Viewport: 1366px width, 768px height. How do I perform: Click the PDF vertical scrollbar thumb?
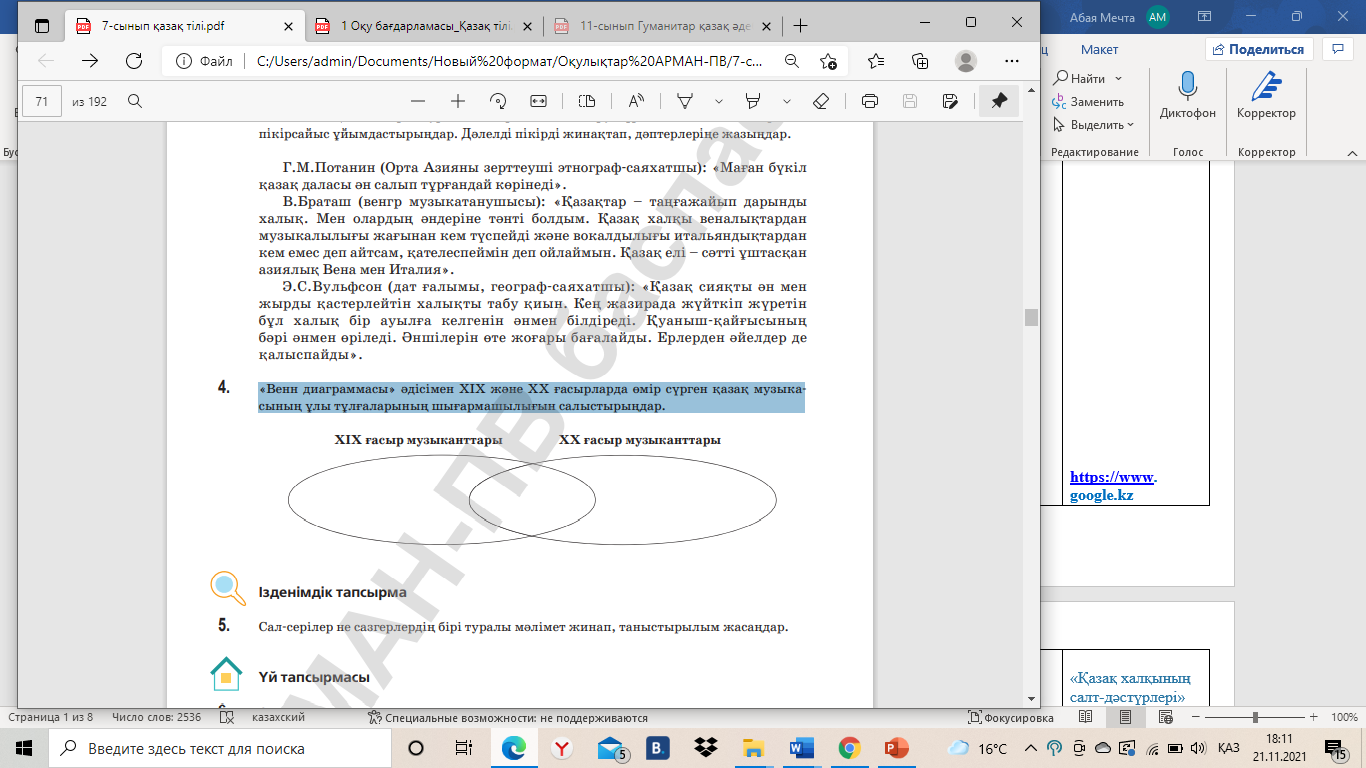point(1031,317)
